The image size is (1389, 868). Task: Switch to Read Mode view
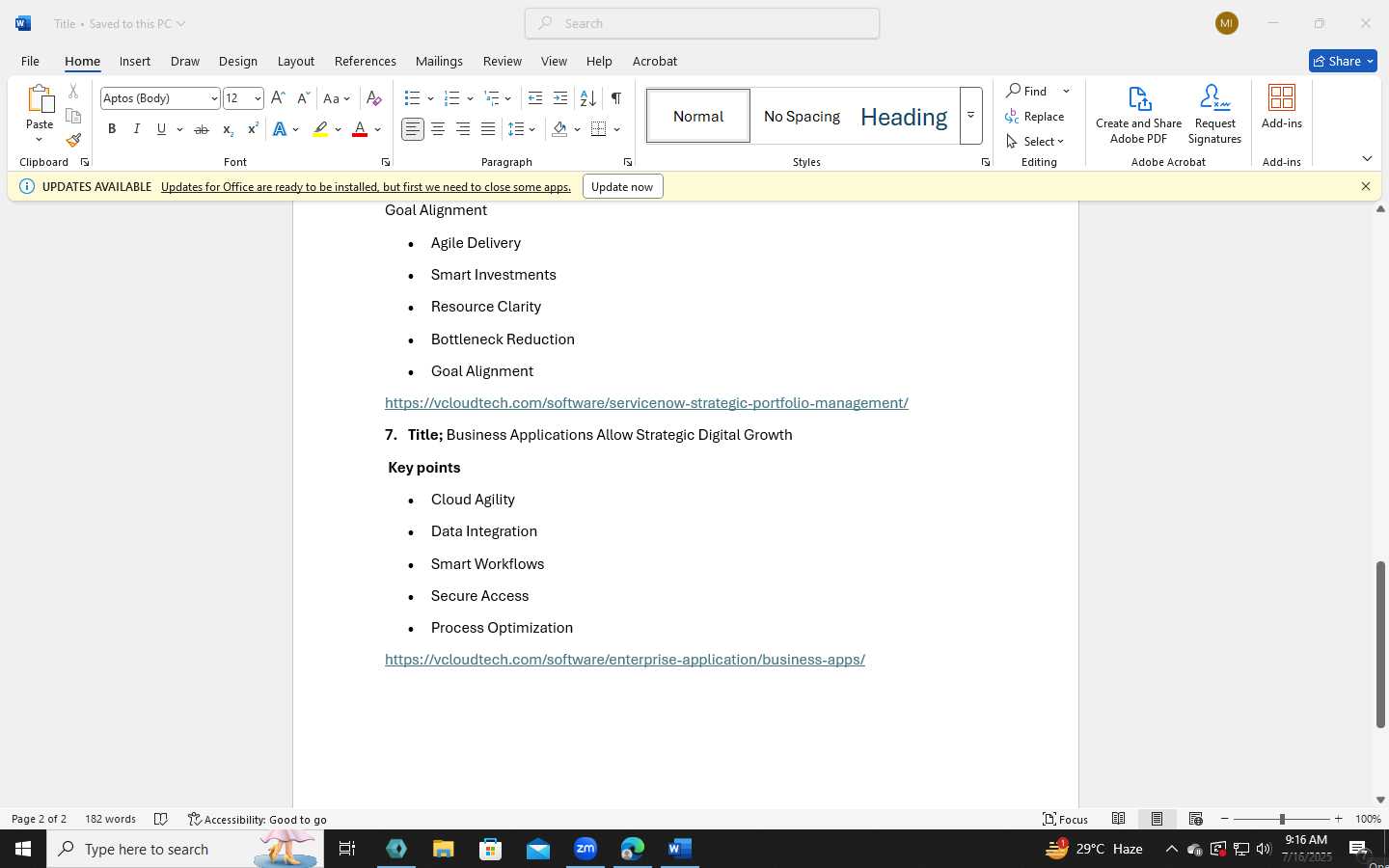[1118, 819]
